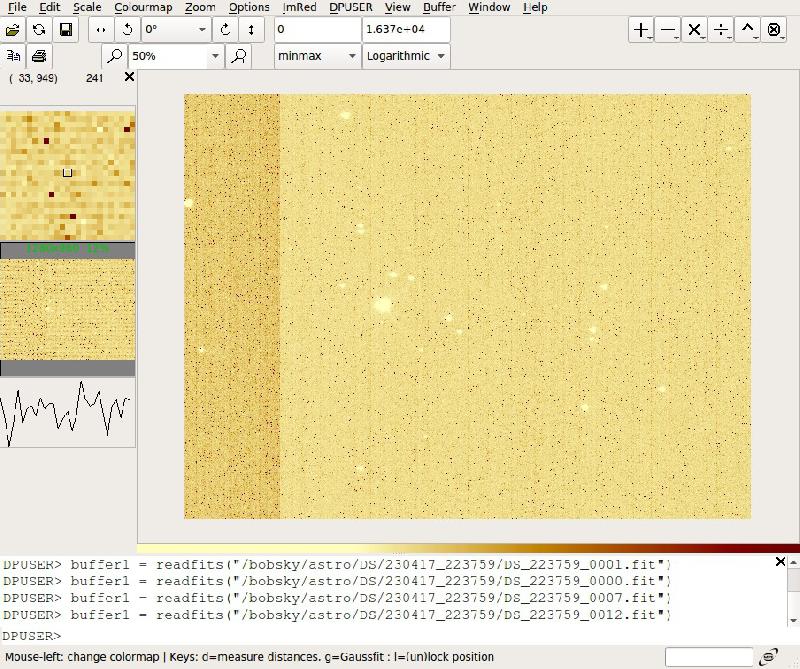Open the Help menu

[535, 7]
